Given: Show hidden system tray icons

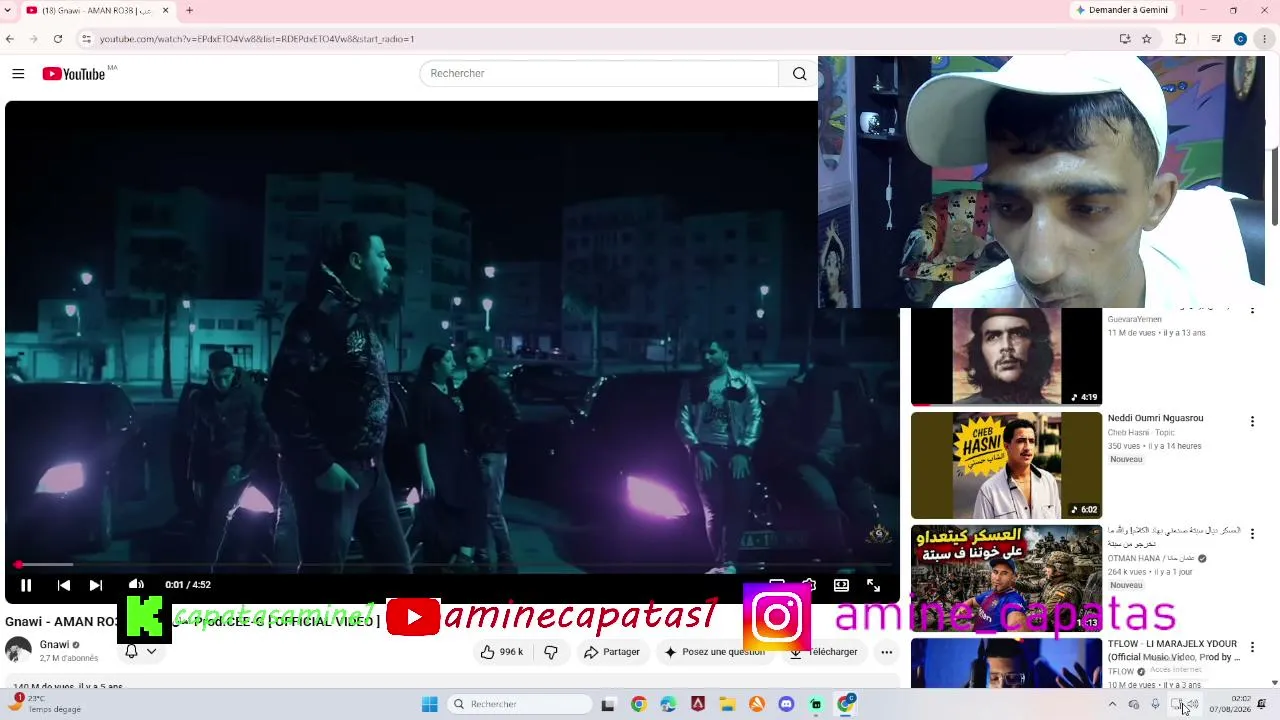Looking at the screenshot, I should tap(1112, 705).
